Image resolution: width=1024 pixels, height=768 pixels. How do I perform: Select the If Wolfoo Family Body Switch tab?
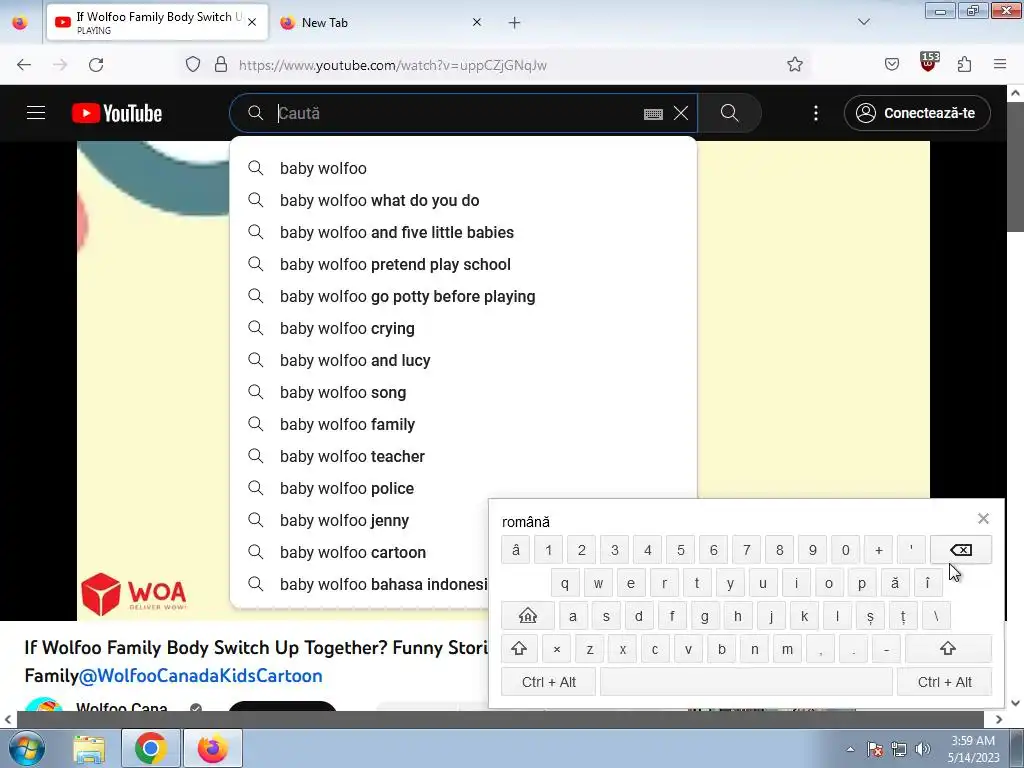coord(157,23)
